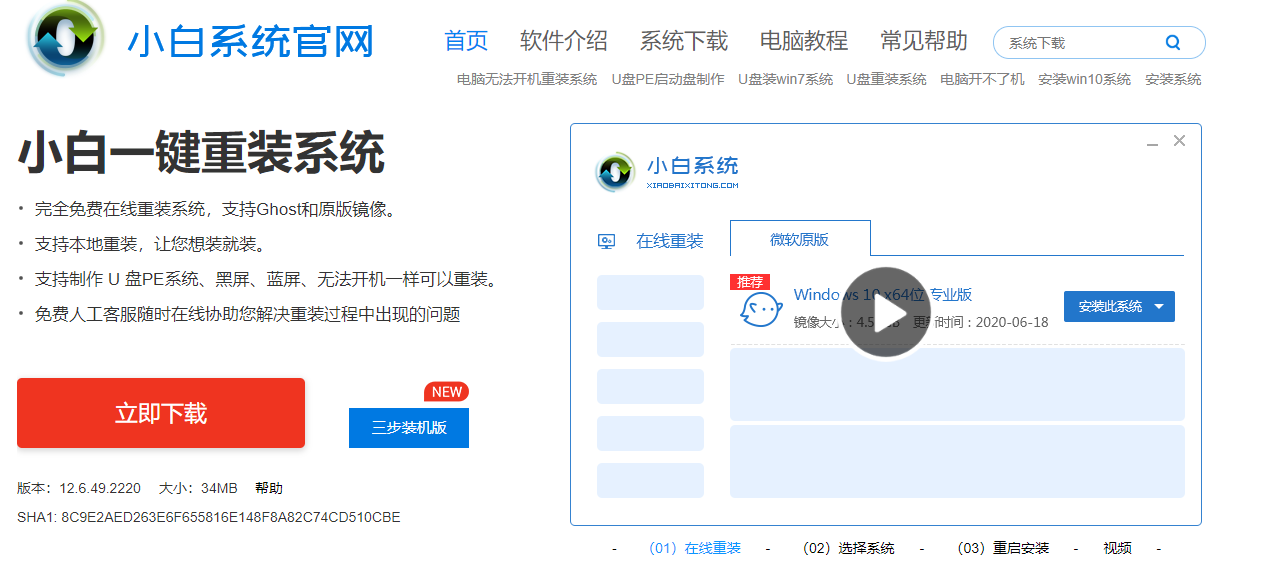Click the 三步装机版 button
This screenshot has width=1280, height=570.
[409, 428]
